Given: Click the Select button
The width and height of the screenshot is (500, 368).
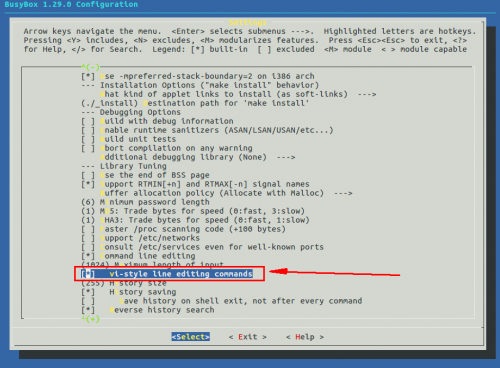Looking at the screenshot, I should pyautogui.click(x=191, y=337).
